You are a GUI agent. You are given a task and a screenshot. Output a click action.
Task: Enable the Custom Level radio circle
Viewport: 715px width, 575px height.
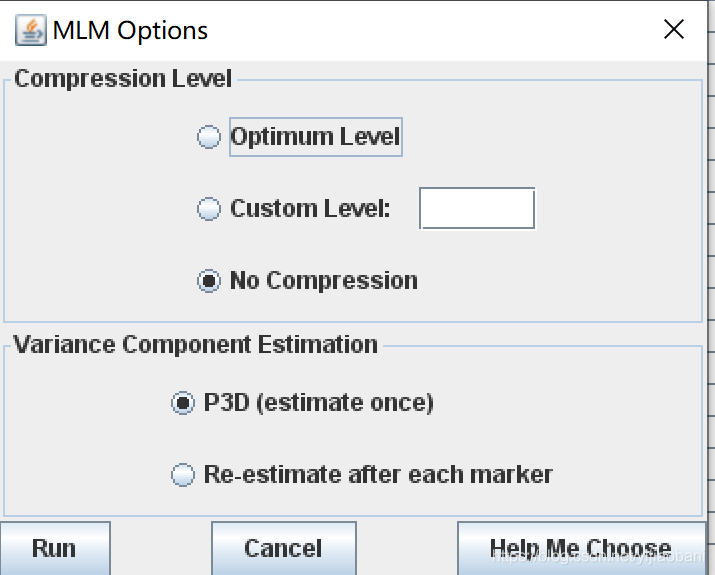pos(209,209)
